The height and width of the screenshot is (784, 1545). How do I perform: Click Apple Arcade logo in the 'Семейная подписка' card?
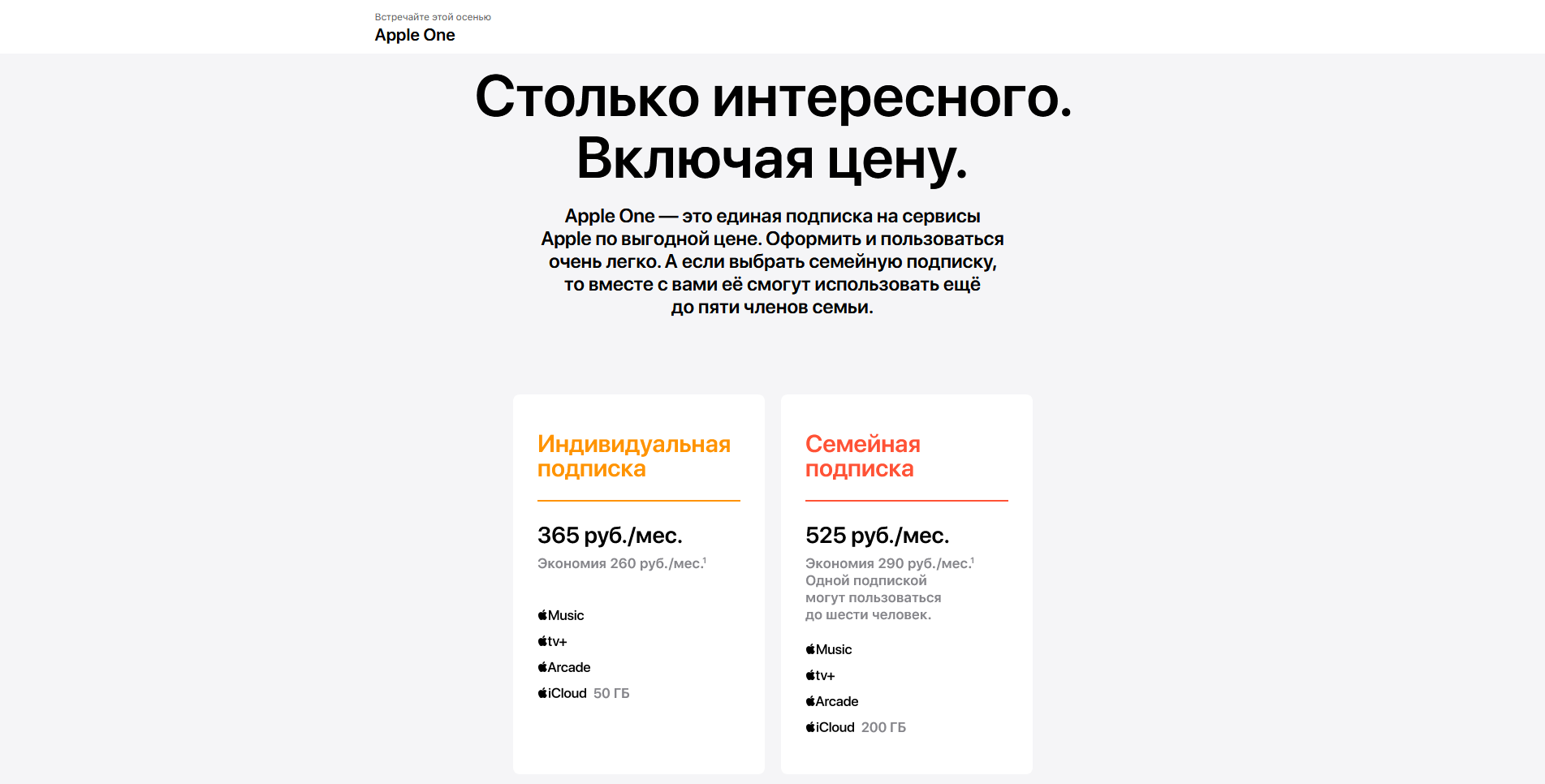tap(832, 701)
